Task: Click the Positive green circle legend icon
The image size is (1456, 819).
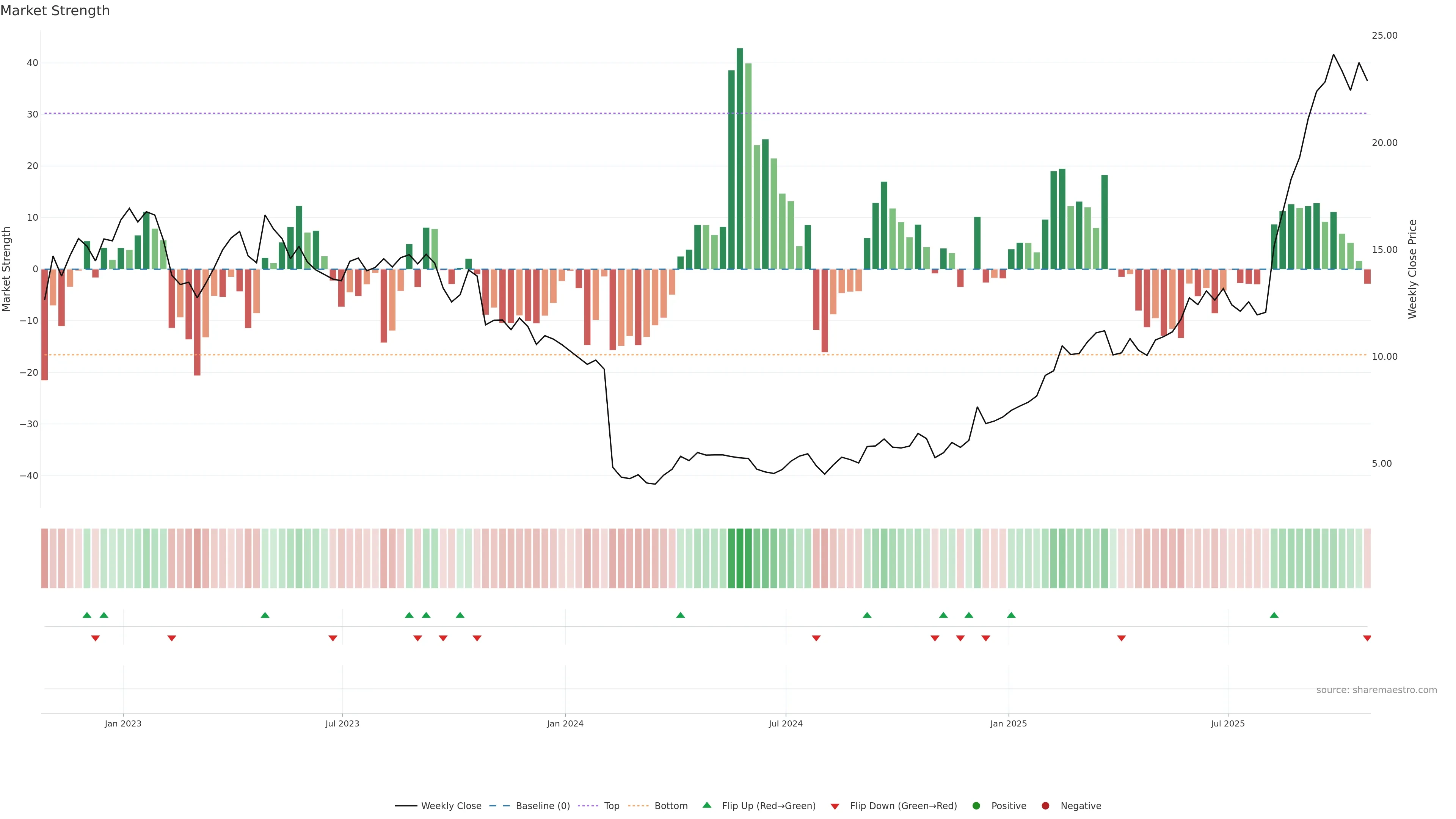Action: point(976,805)
